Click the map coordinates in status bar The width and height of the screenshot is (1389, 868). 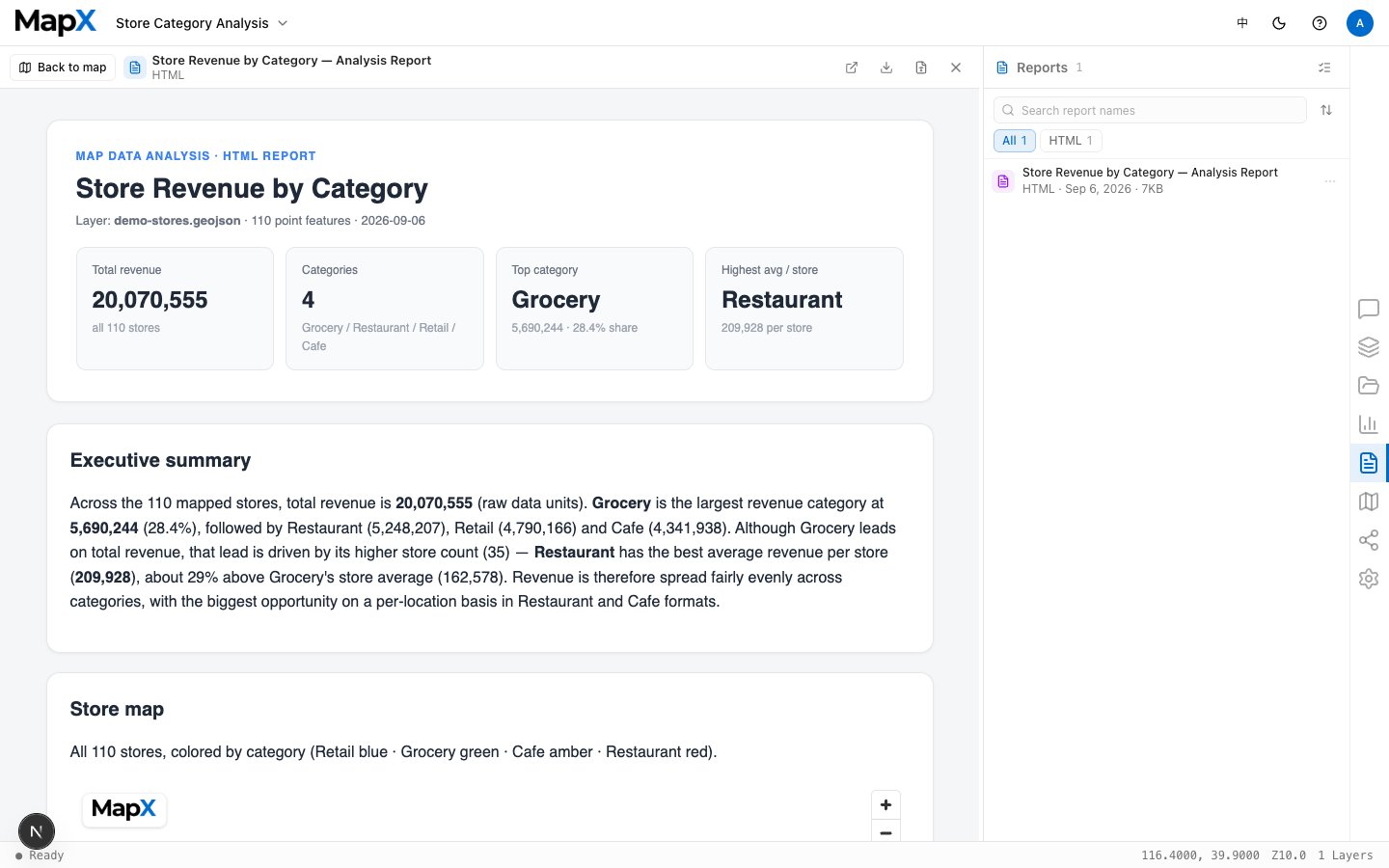(x=1200, y=855)
